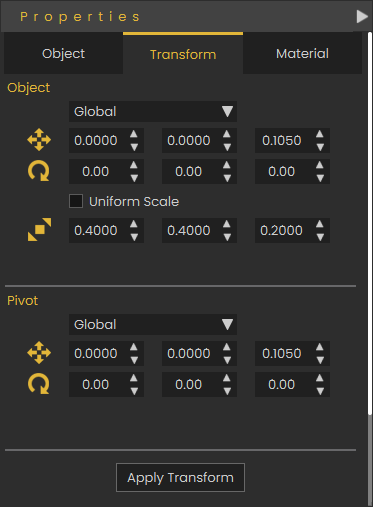Click the Object scale icon
Screen dimensions: 373x507
click(39, 230)
